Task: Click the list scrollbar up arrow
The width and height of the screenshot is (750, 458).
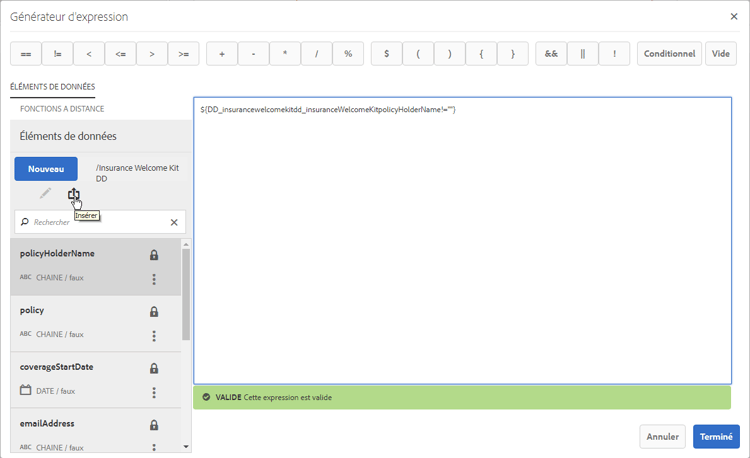Action: coord(186,244)
